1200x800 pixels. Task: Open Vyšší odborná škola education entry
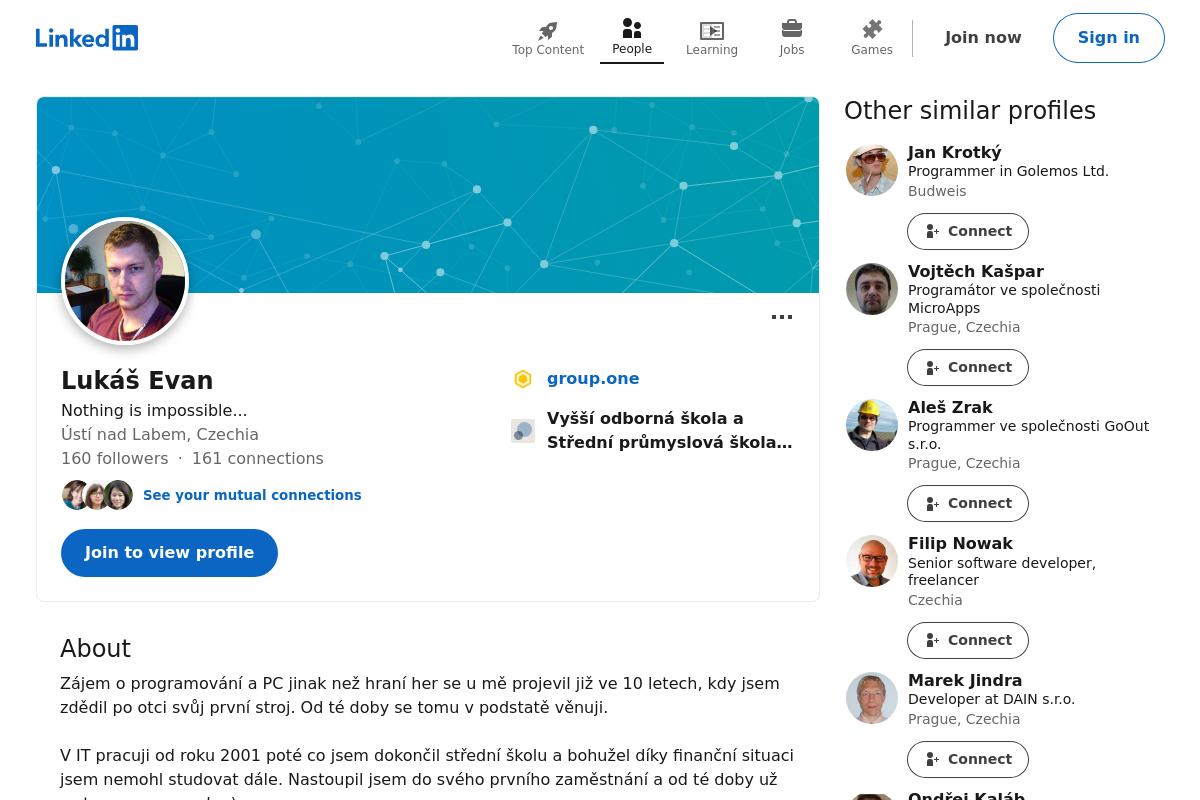pyautogui.click(x=669, y=430)
